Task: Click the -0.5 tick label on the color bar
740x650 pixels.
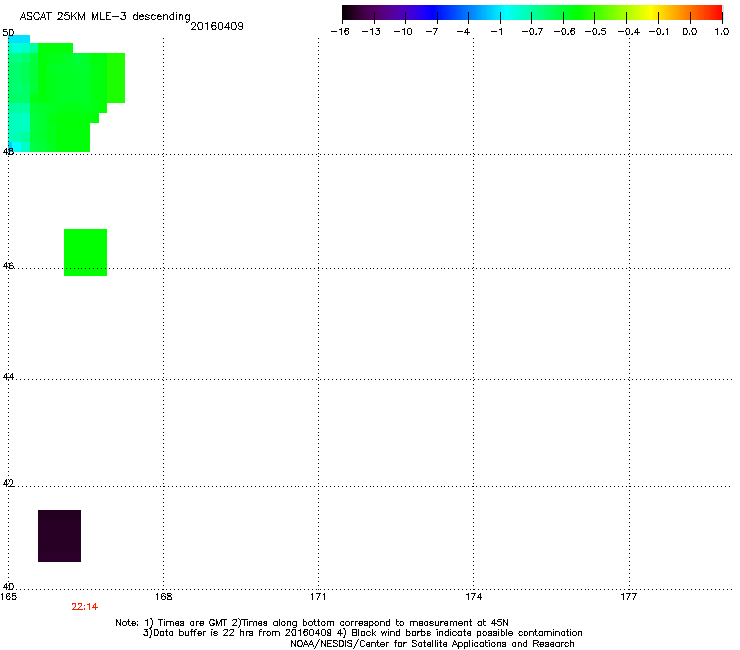Action: (x=595, y=32)
